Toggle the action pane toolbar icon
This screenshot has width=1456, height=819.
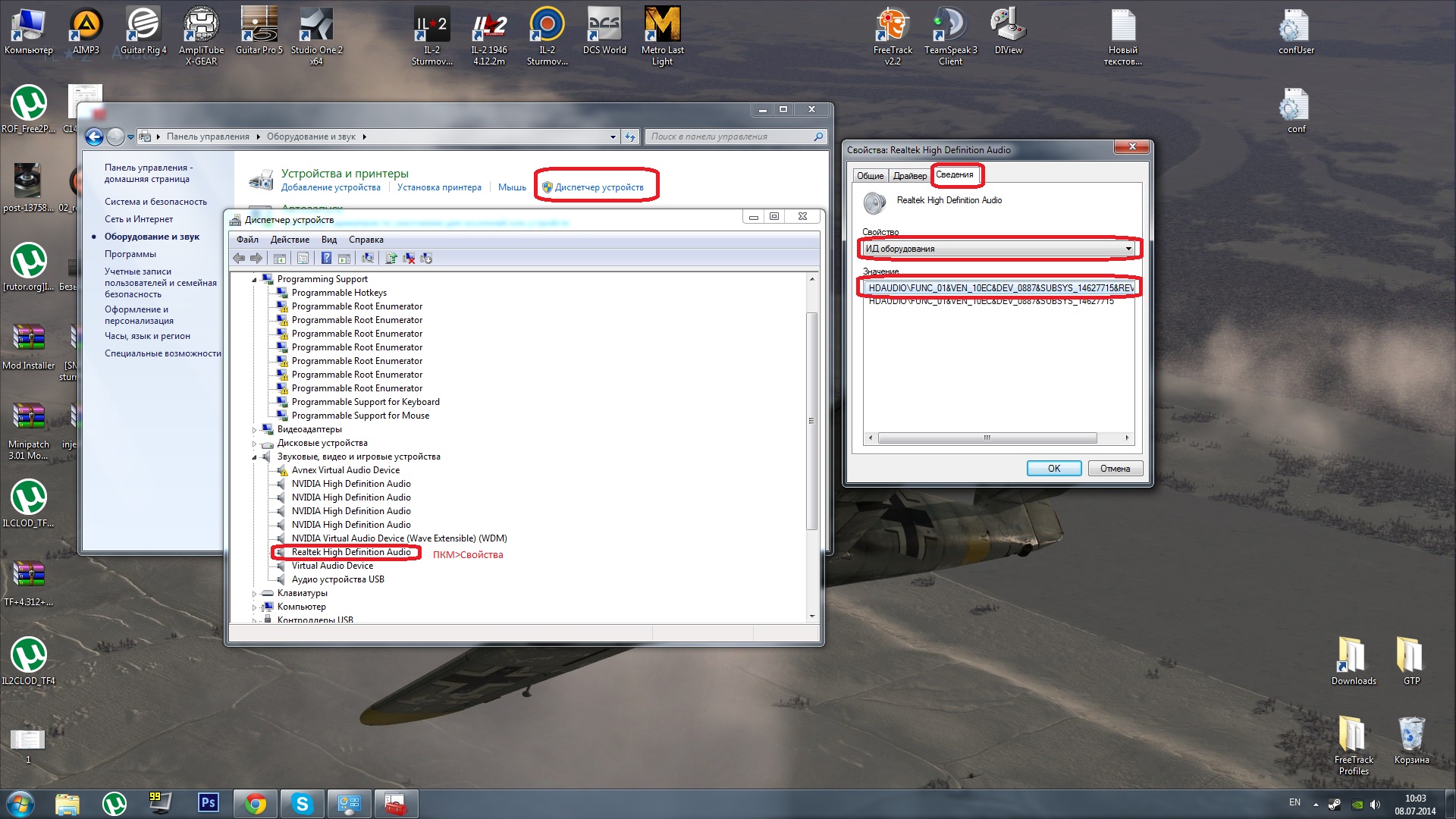coord(344,259)
